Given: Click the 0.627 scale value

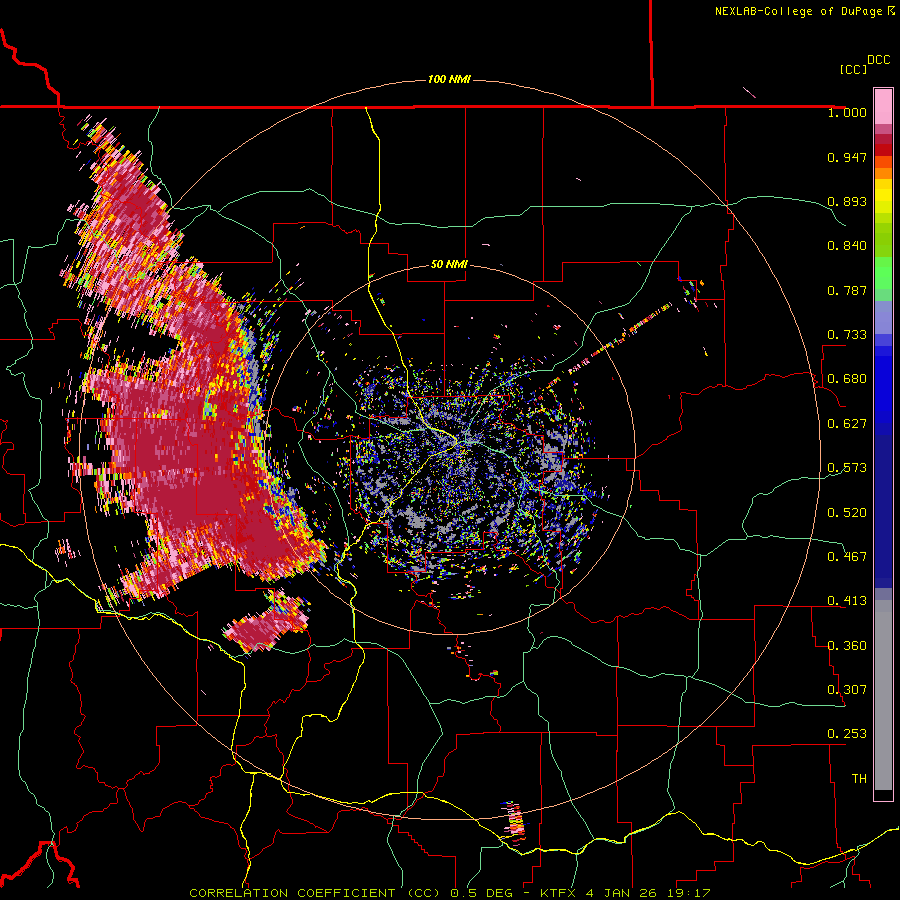Looking at the screenshot, I should tap(847, 424).
